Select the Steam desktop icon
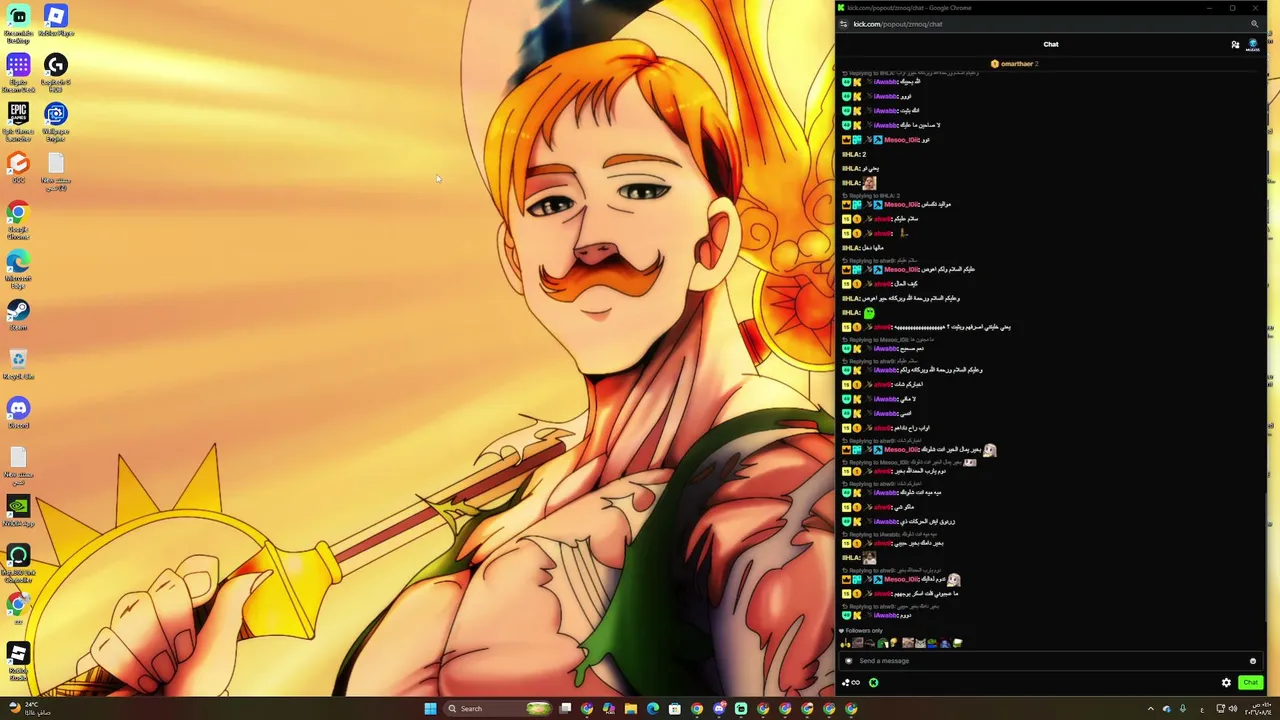Screen dimensions: 1280x720 (18, 315)
